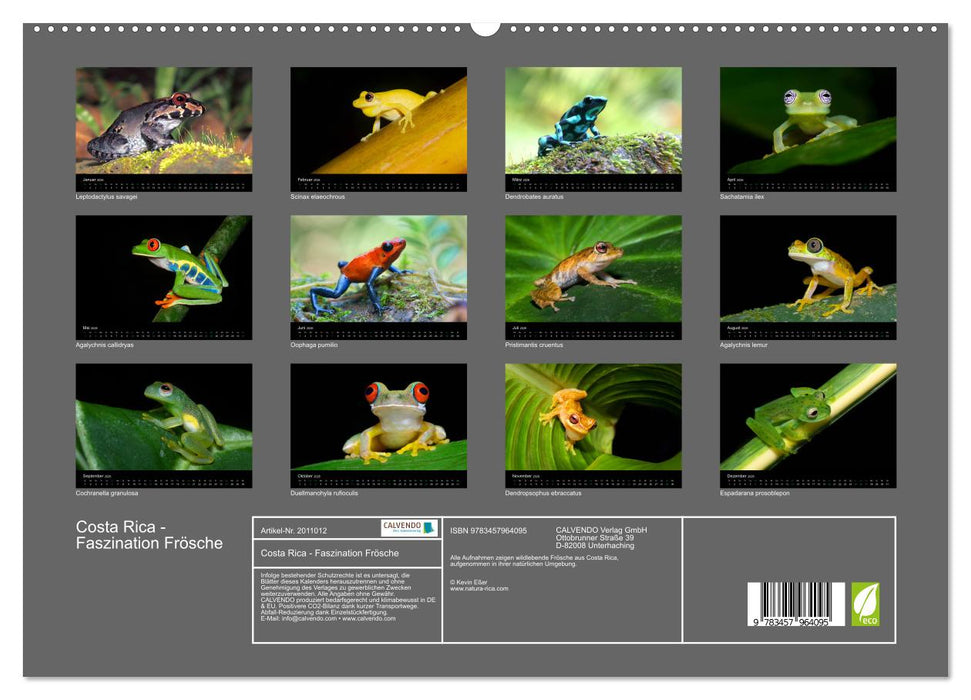971x700 pixels.
Task: Select the yellow Scinax elaeochrous frog image
Action: point(378,122)
